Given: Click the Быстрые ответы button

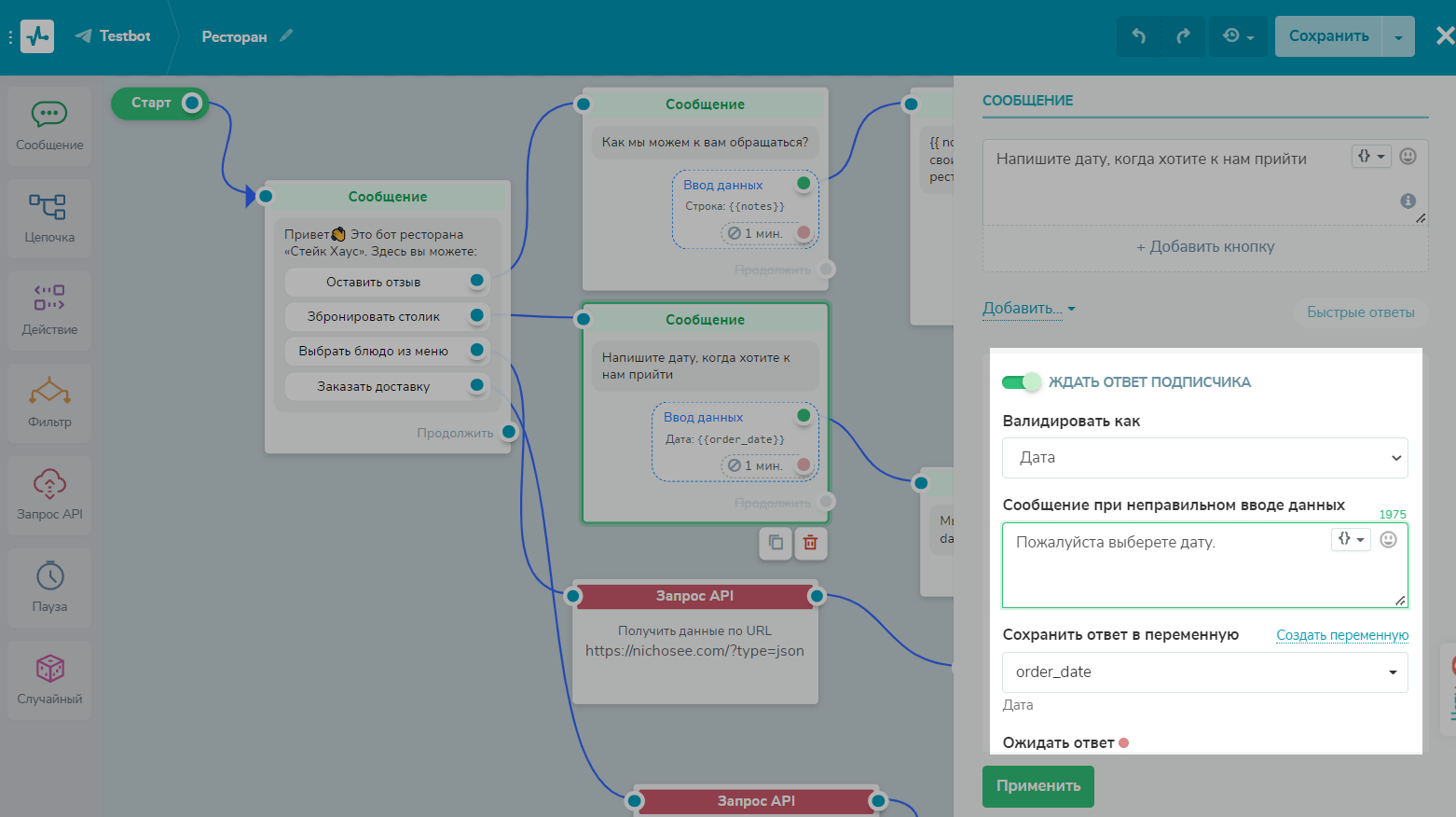Looking at the screenshot, I should click(x=1360, y=312).
